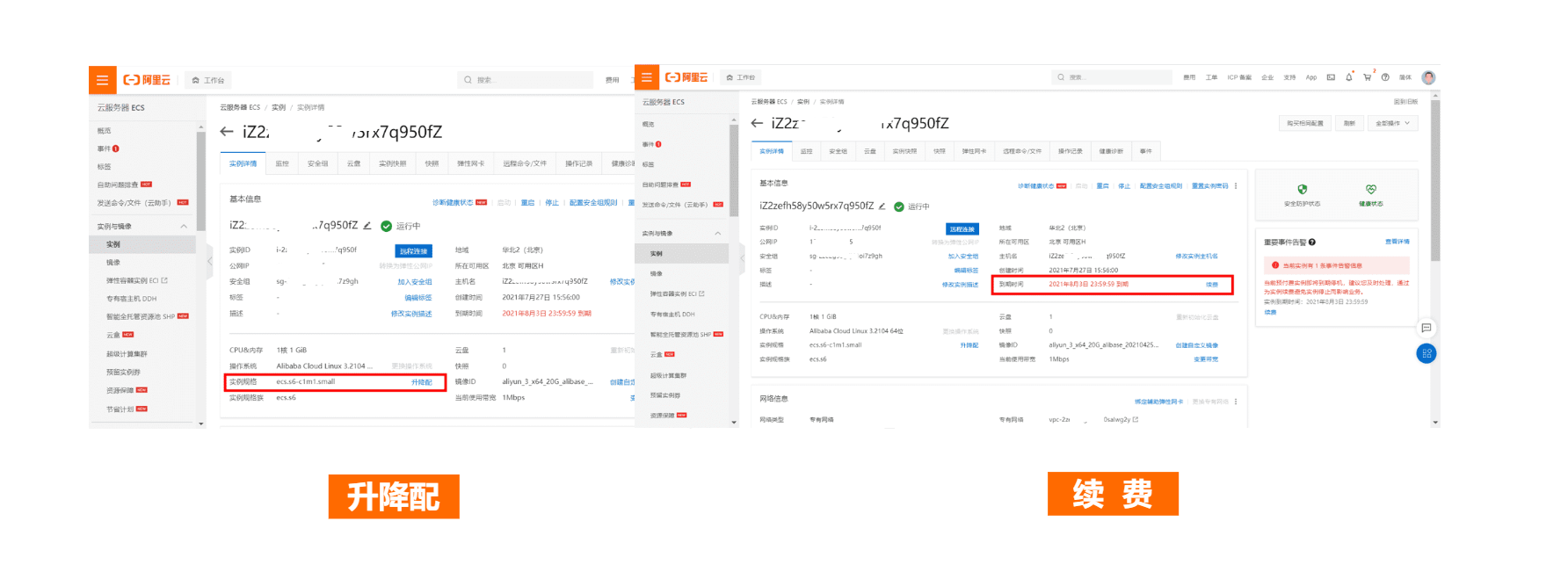
Task: Edit instance name pencil in right screenshot
Action: coord(882,206)
